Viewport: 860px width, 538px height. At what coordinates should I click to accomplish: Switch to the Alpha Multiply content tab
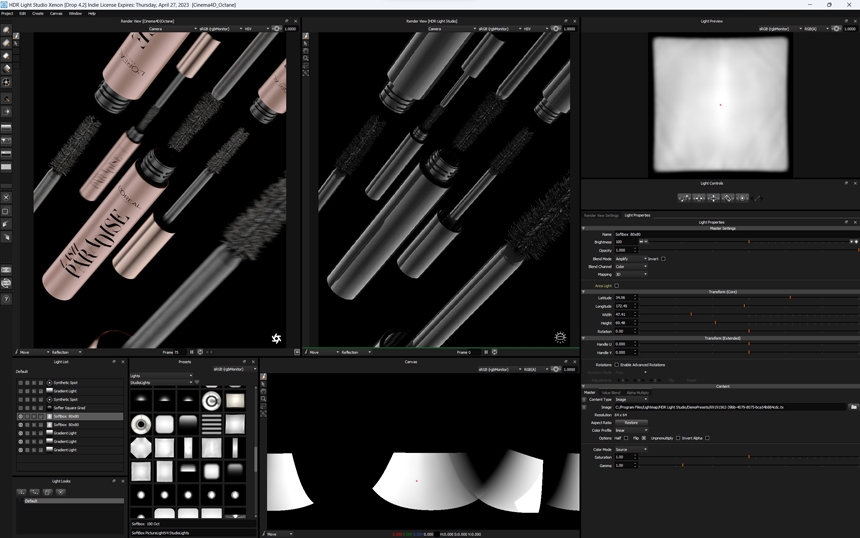pyautogui.click(x=637, y=393)
